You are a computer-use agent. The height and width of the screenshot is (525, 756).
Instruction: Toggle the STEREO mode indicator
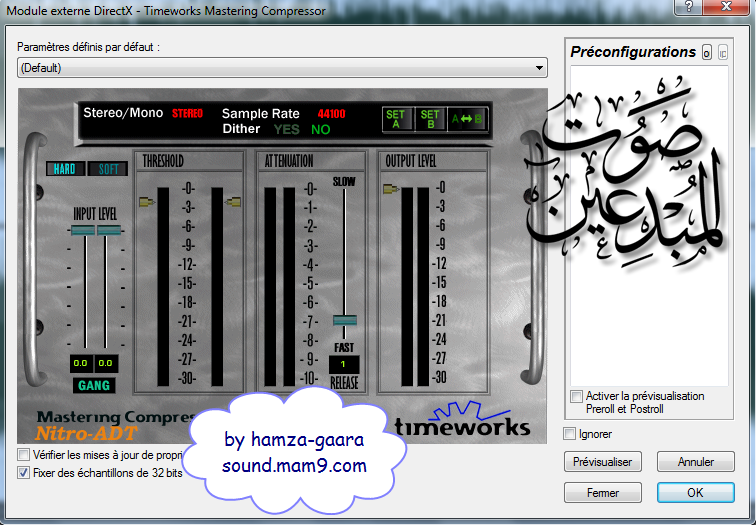pyautogui.click(x=188, y=114)
